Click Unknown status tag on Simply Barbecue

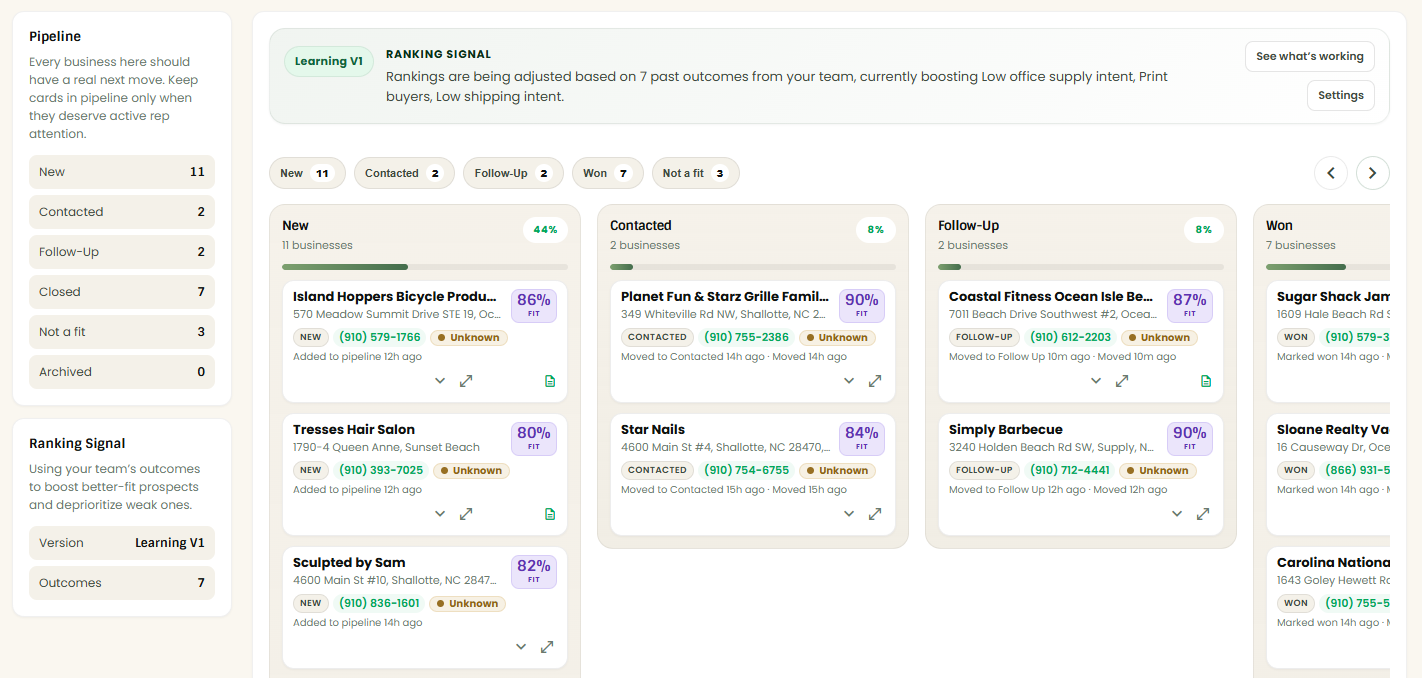tap(1158, 470)
